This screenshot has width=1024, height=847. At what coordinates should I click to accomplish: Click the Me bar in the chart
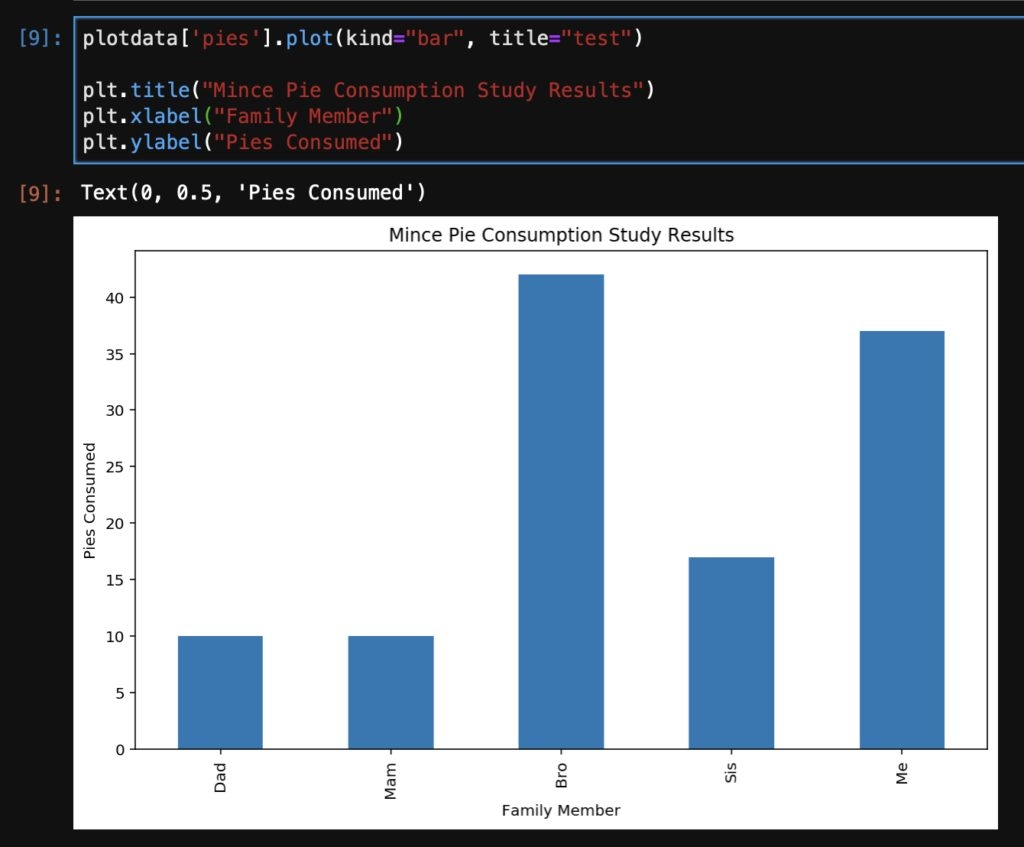point(901,540)
